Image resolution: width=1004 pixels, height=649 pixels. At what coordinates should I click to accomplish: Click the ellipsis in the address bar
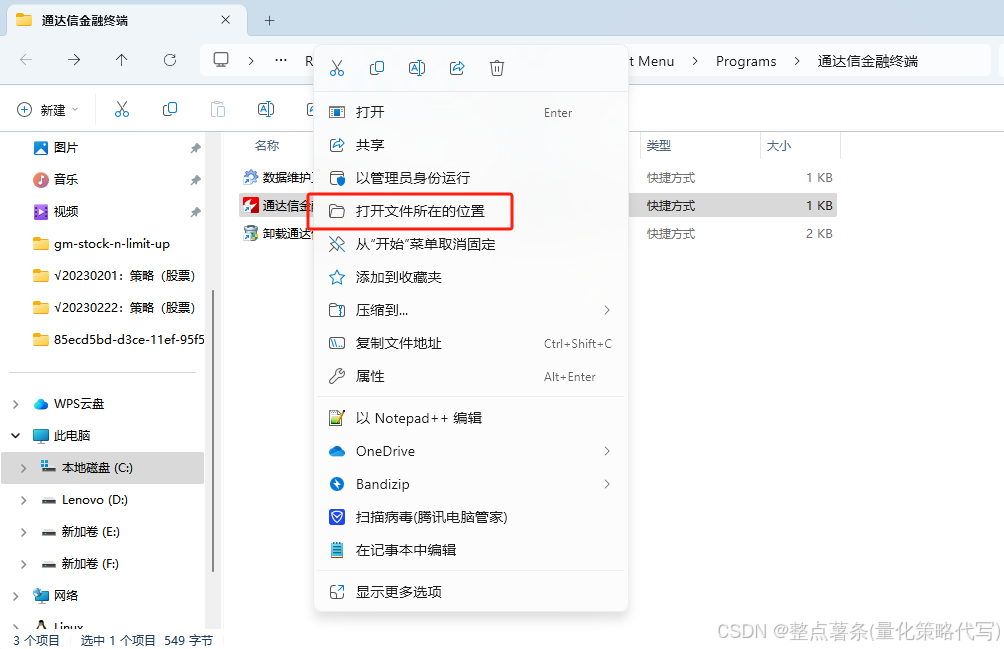pos(280,60)
